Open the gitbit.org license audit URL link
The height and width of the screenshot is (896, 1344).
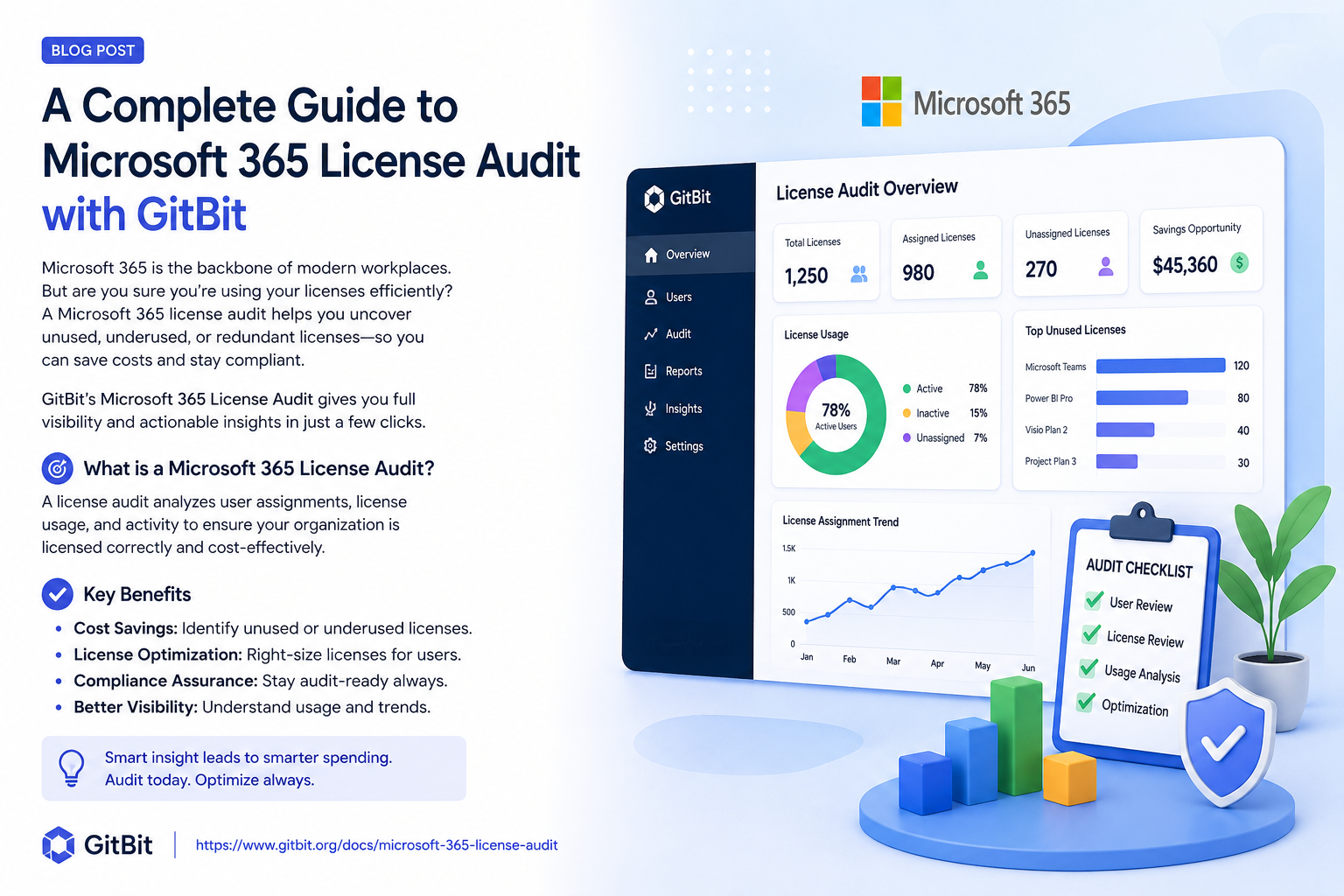point(376,845)
